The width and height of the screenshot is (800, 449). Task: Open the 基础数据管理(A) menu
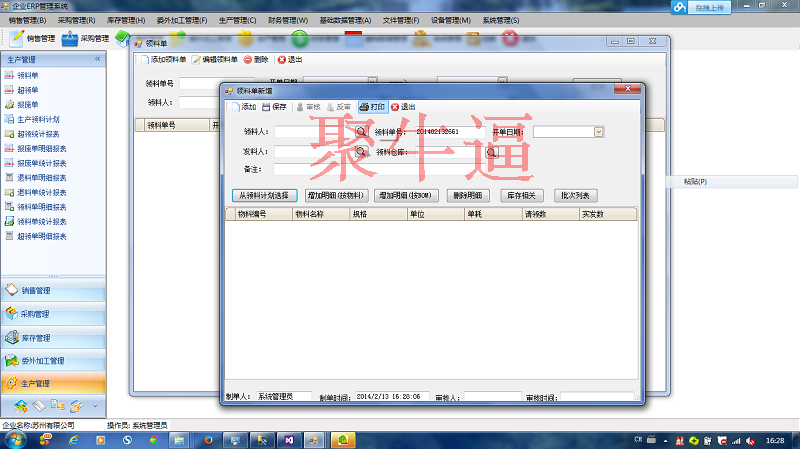pos(345,20)
